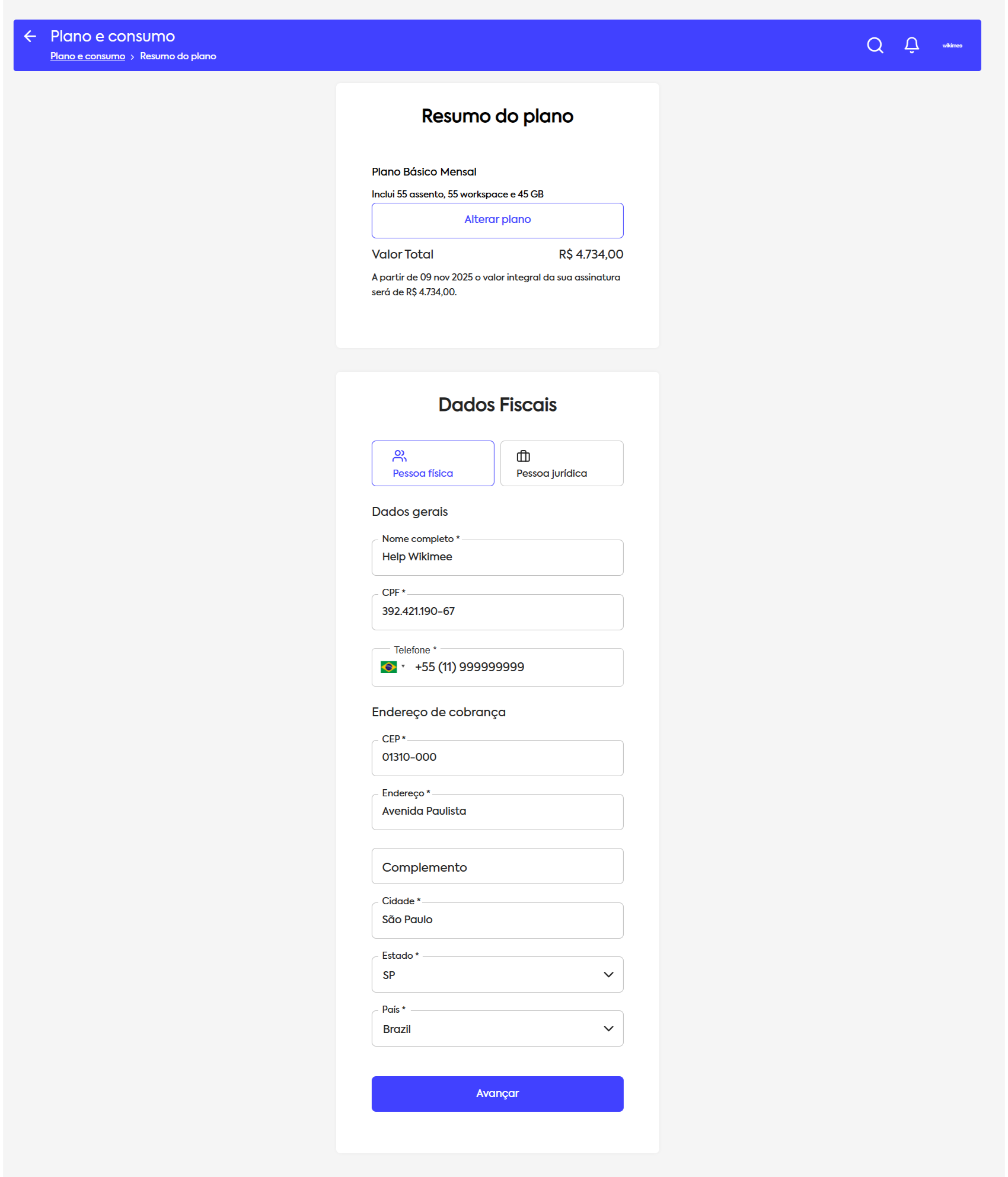This screenshot has width=1008, height=1177.
Task: Open the phone country code arrow
Action: [403, 666]
